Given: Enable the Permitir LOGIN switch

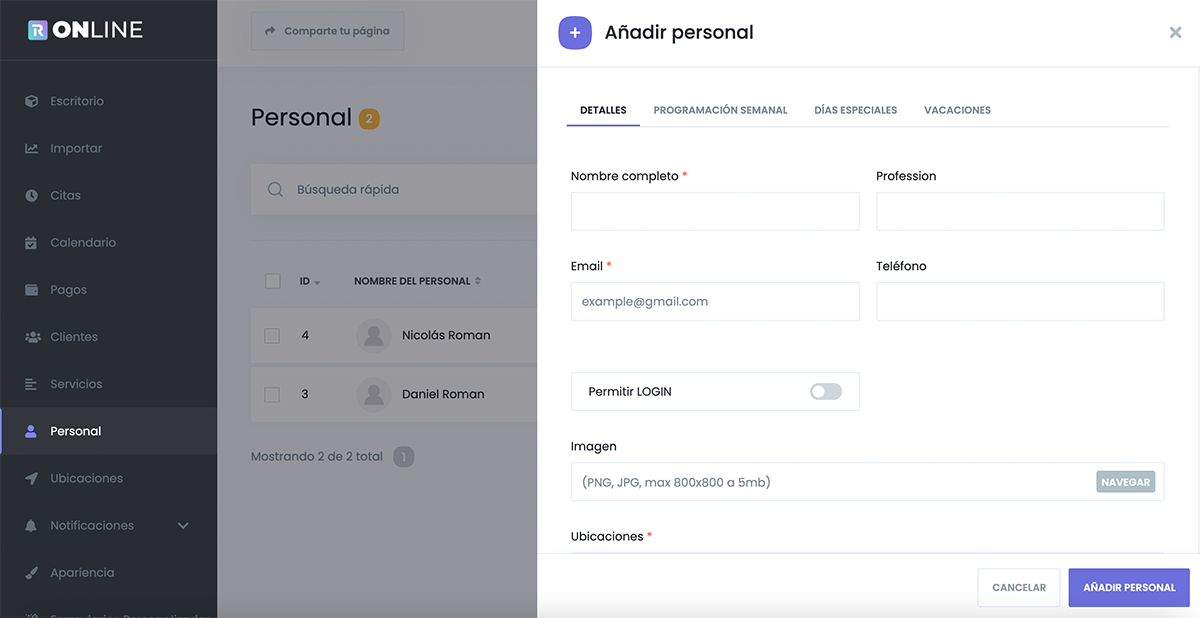Looking at the screenshot, I should point(826,392).
